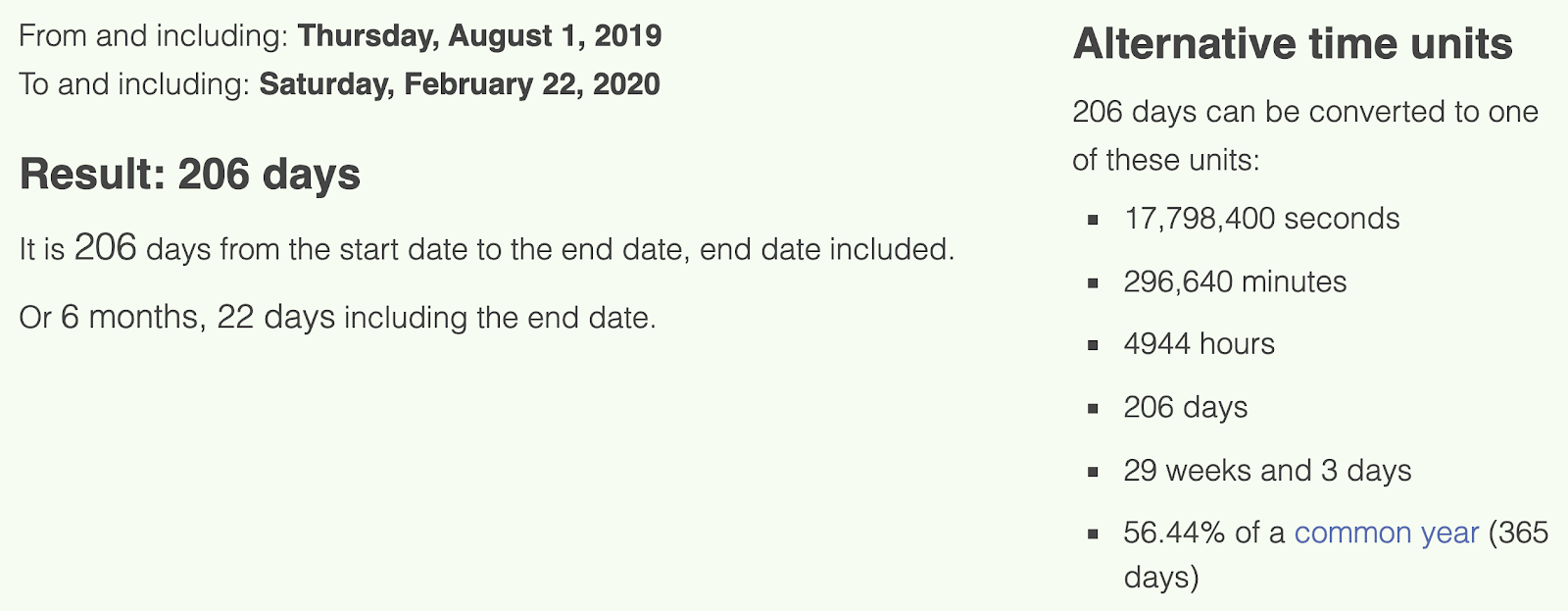Screen dimensions: 1568x611
Task: Click the start date Thursday, August 1, 2019
Action: [x=479, y=36]
